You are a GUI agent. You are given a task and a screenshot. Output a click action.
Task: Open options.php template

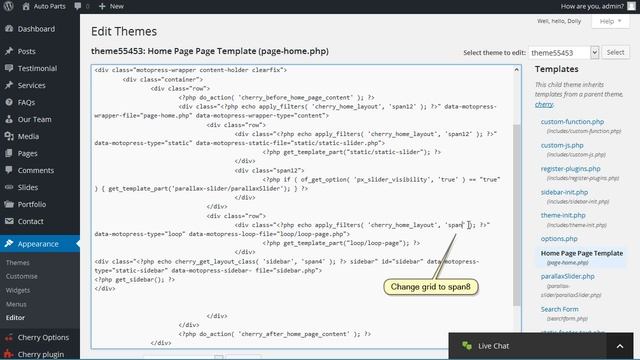point(559,238)
